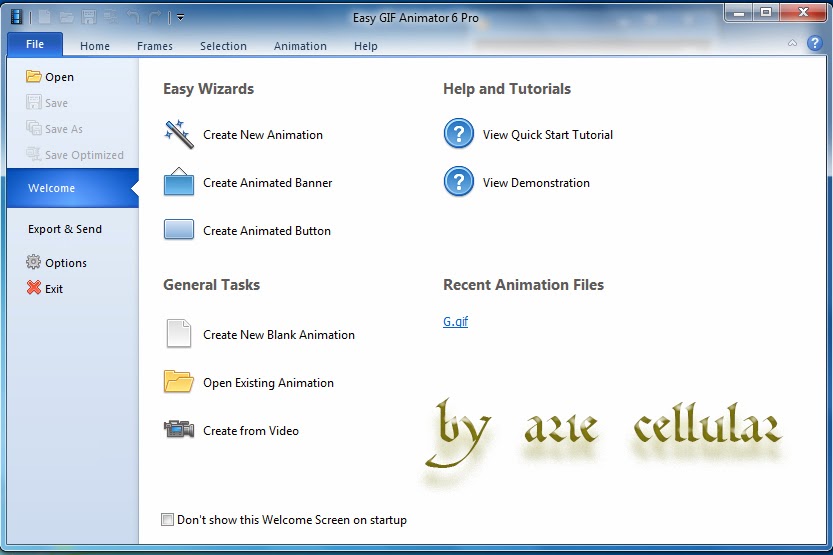Click the Redo arrow in title bar
This screenshot has height=555, width=833.
pyautogui.click(x=155, y=18)
